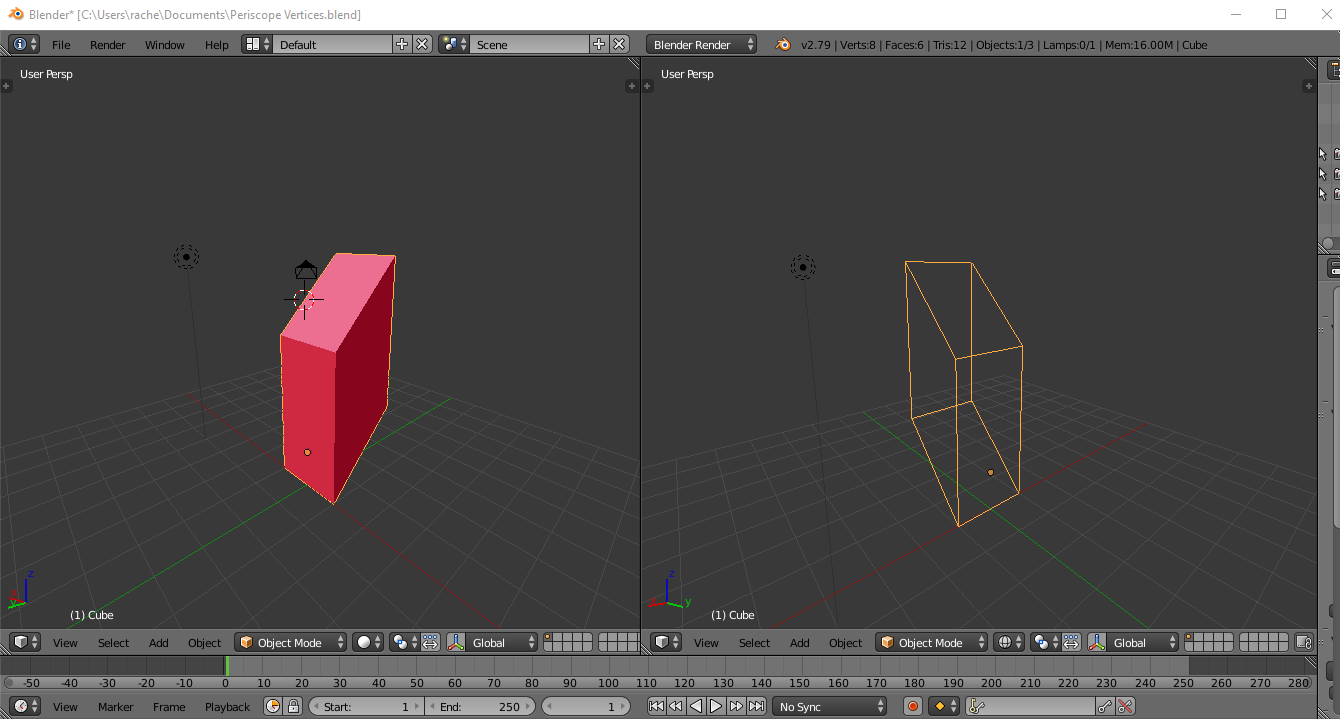Toggle the lock time to other windows padlock
This screenshot has width=1340, height=719.
point(293,706)
